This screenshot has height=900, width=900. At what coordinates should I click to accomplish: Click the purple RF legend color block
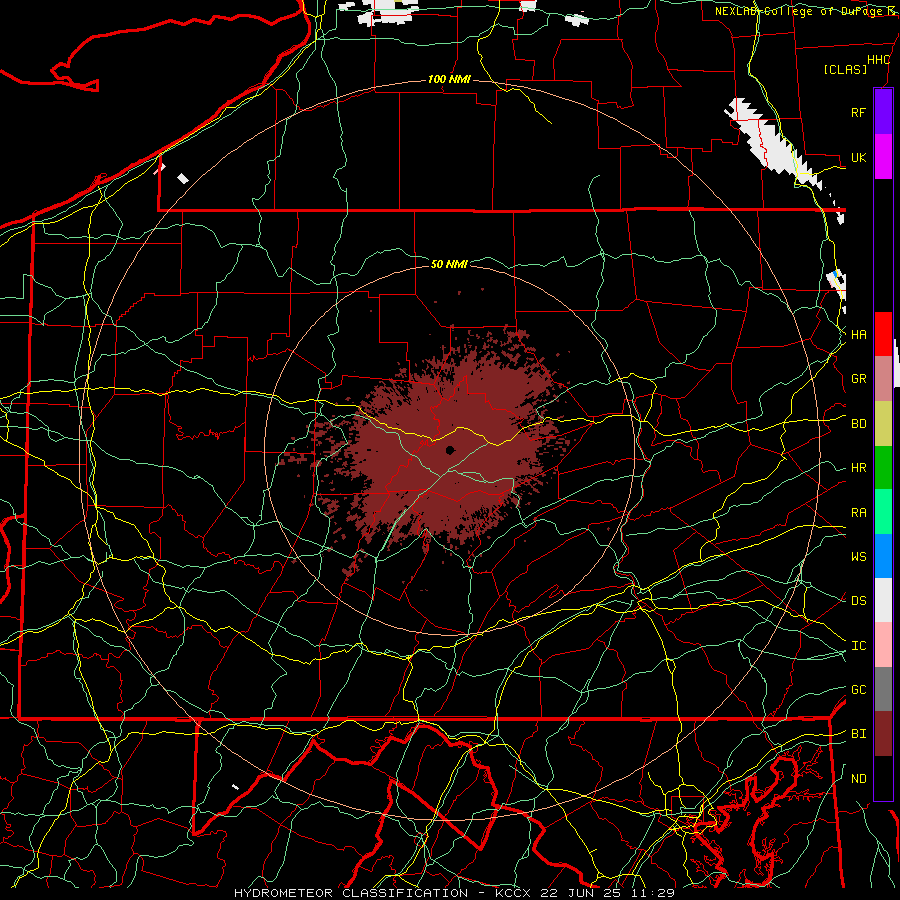883,112
